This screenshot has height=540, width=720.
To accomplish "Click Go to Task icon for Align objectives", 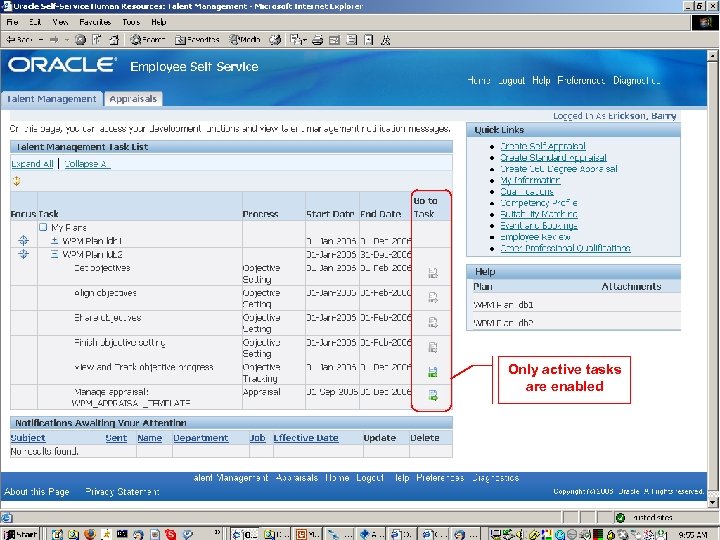I will 433,298.
